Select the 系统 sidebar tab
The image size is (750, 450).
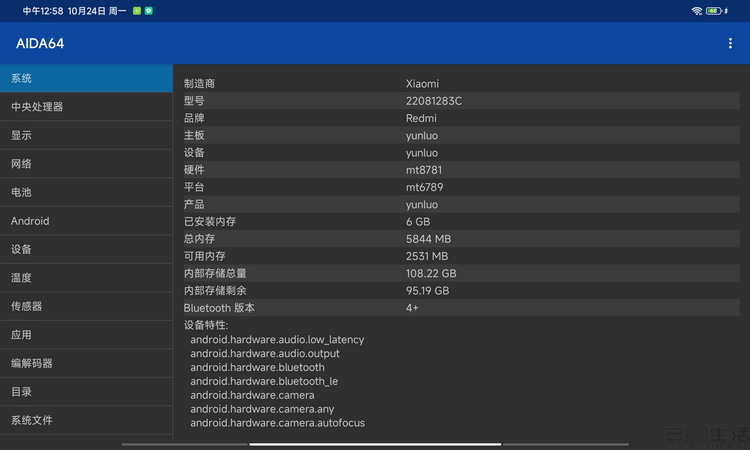click(x=86, y=78)
